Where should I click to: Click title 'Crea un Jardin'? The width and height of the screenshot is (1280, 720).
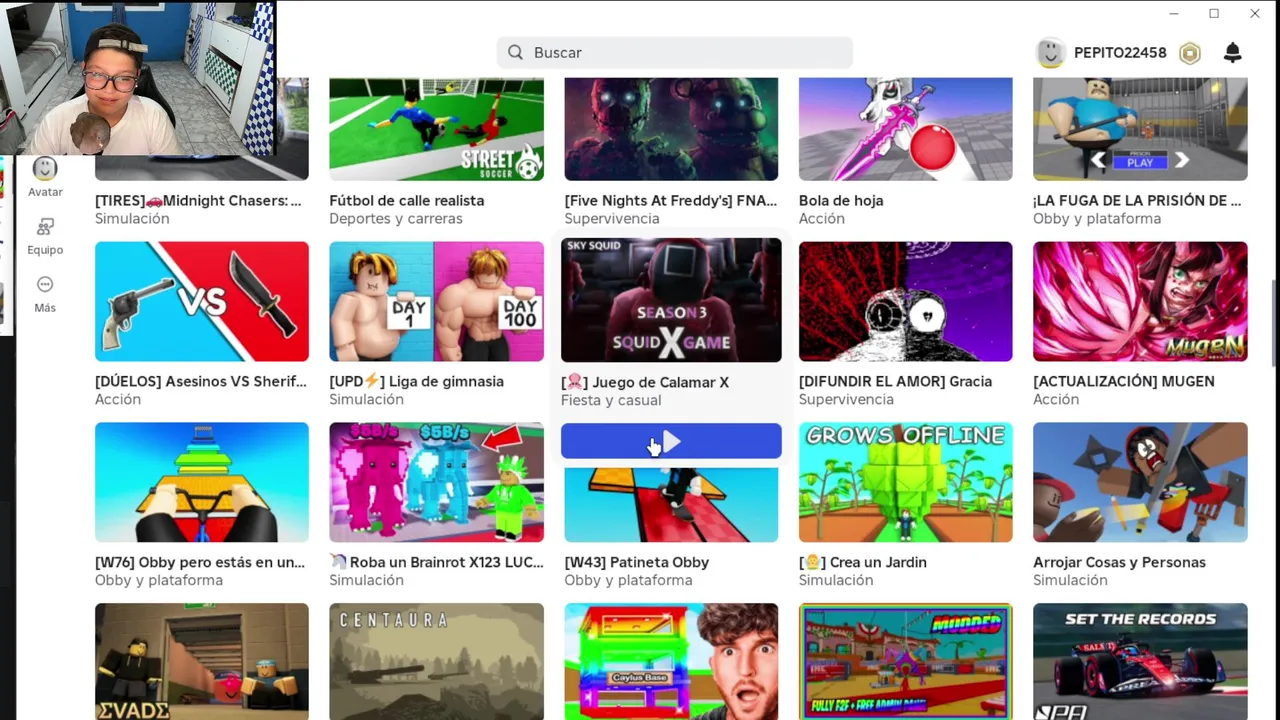(x=863, y=562)
